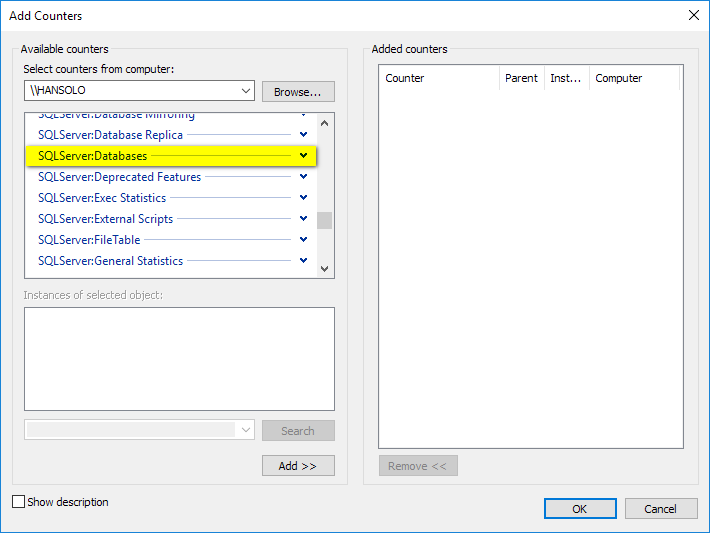Image resolution: width=710 pixels, height=533 pixels.
Task: Click the Parent column header
Action: pyautogui.click(x=521, y=78)
